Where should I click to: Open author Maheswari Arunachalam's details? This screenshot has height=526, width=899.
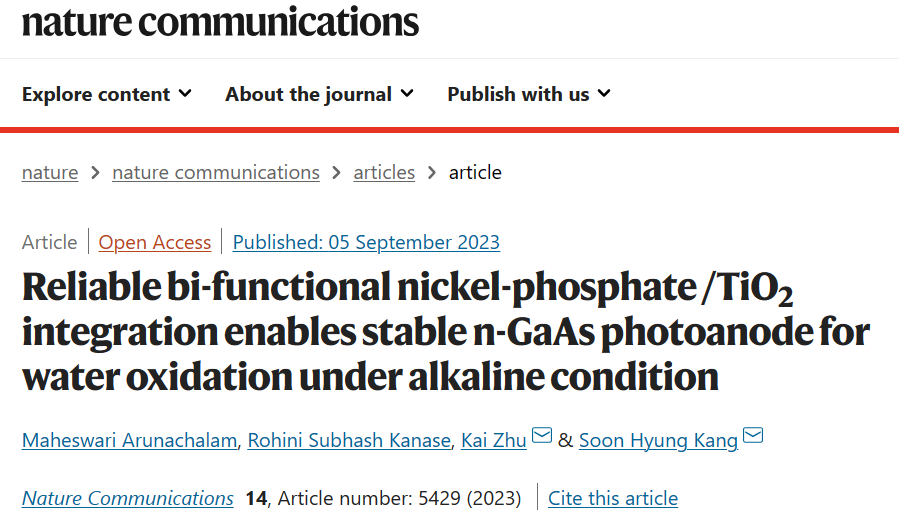pos(130,441)
